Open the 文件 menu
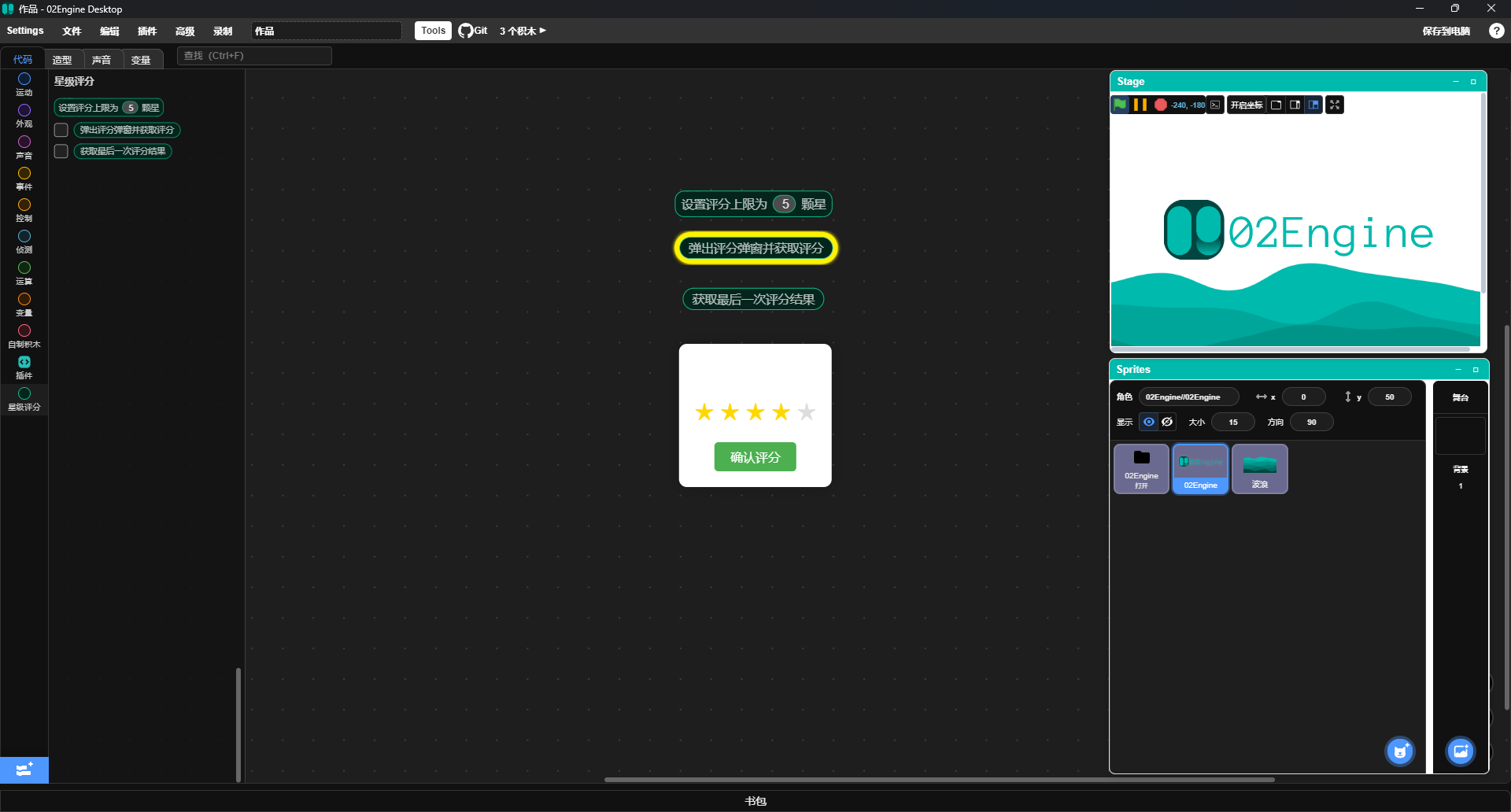The height and width of the screenshot is (812, 1511). [72, 31]
